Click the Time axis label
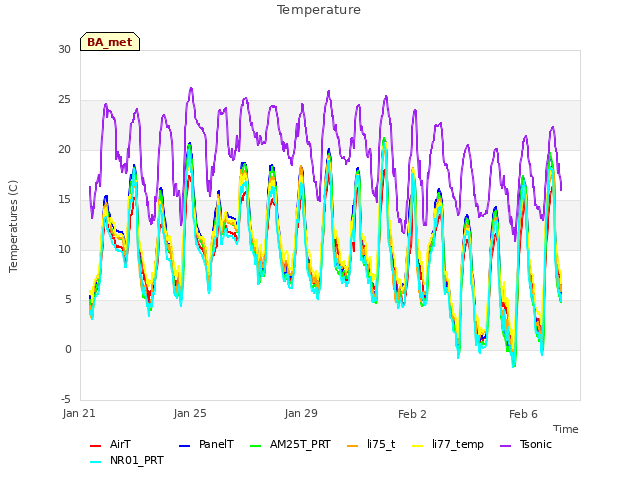Viewport: 640px width, 480px height. coord(566,429)
